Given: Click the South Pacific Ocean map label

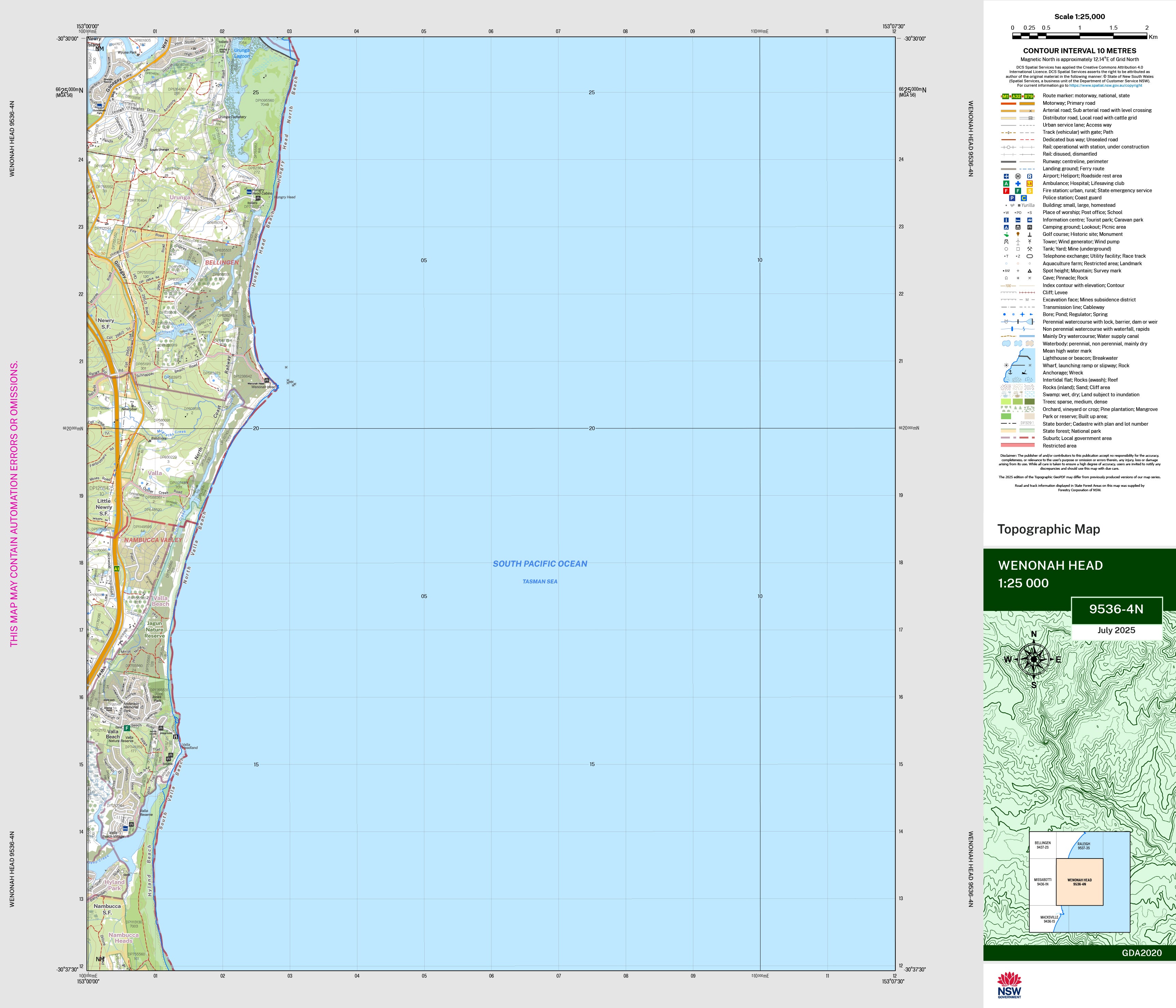Looking at the screenshot, I should [540, 564].
